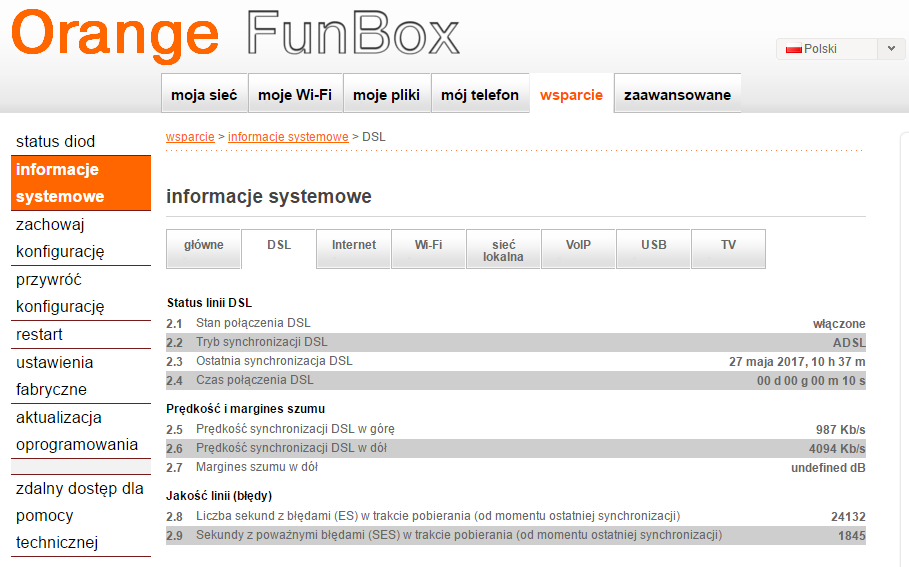Image resolution: width=909 pixels, height=567 pixels.
Task: Open the mój telefon menu
Action: click(480, 95)
